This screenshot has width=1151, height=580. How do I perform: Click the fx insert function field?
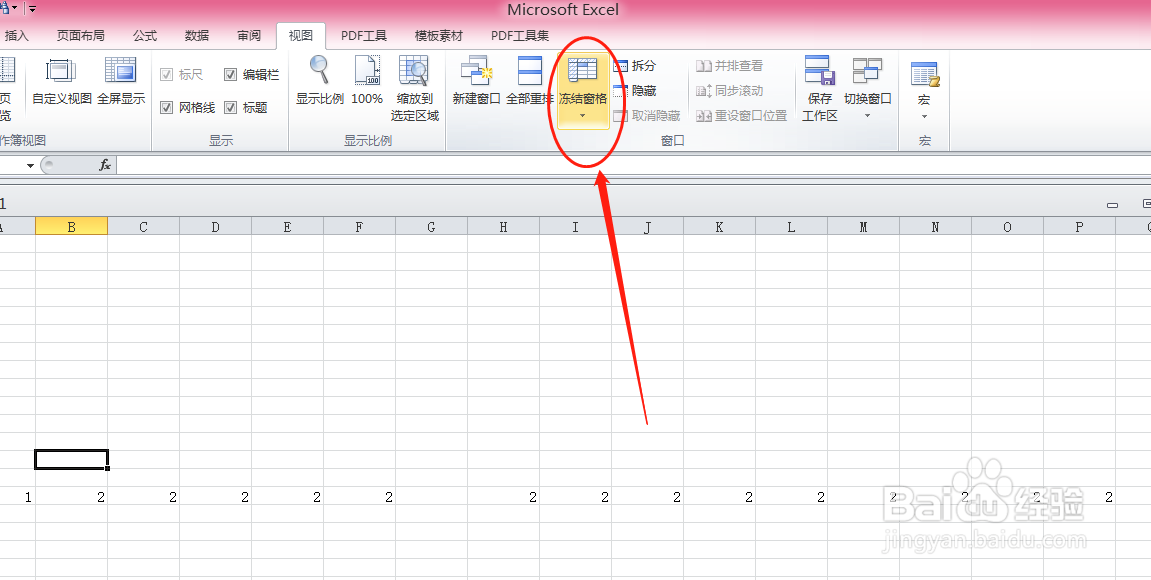pos(106,165)
